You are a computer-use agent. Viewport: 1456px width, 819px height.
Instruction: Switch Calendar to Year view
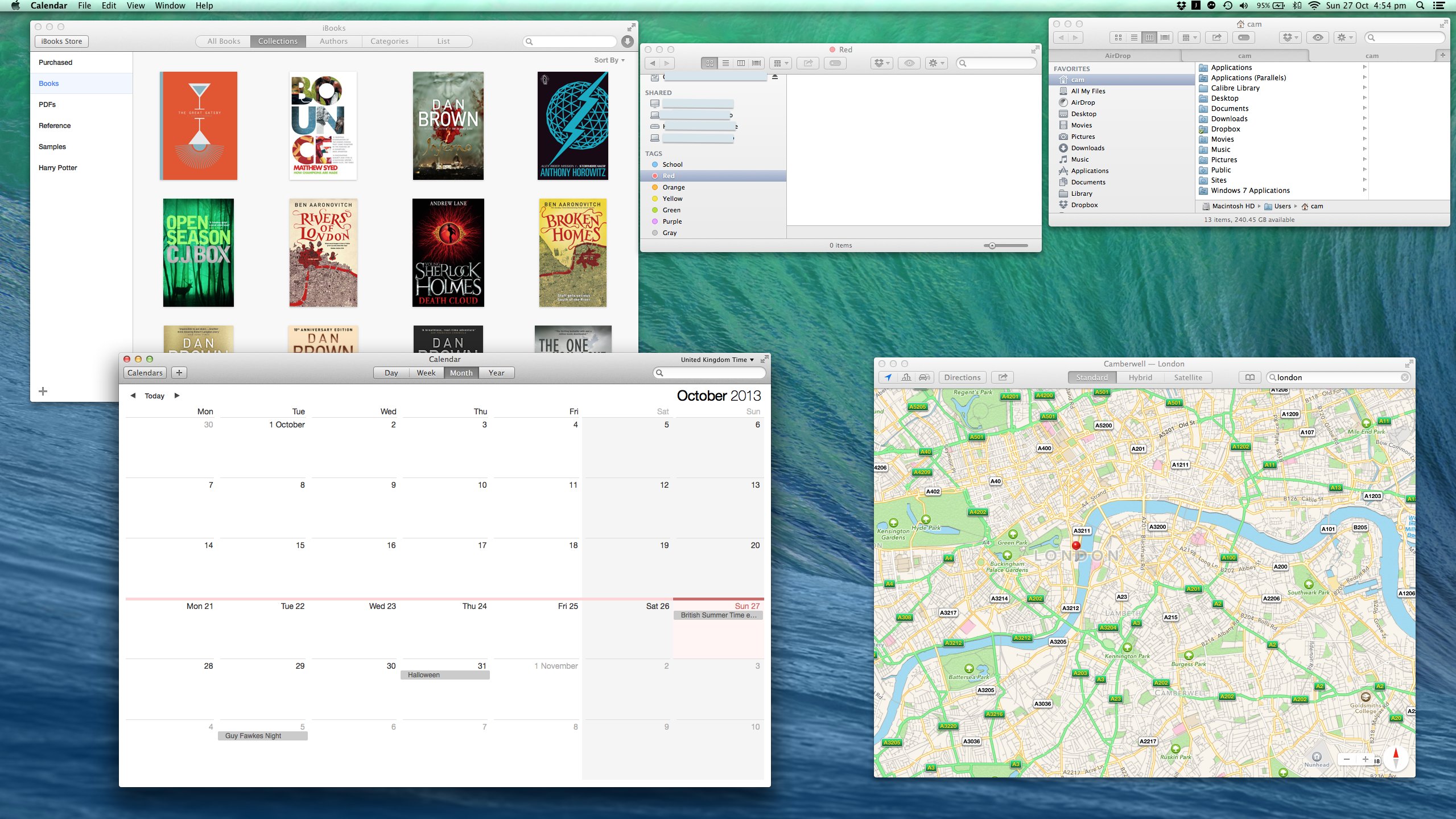click(496, 373)
